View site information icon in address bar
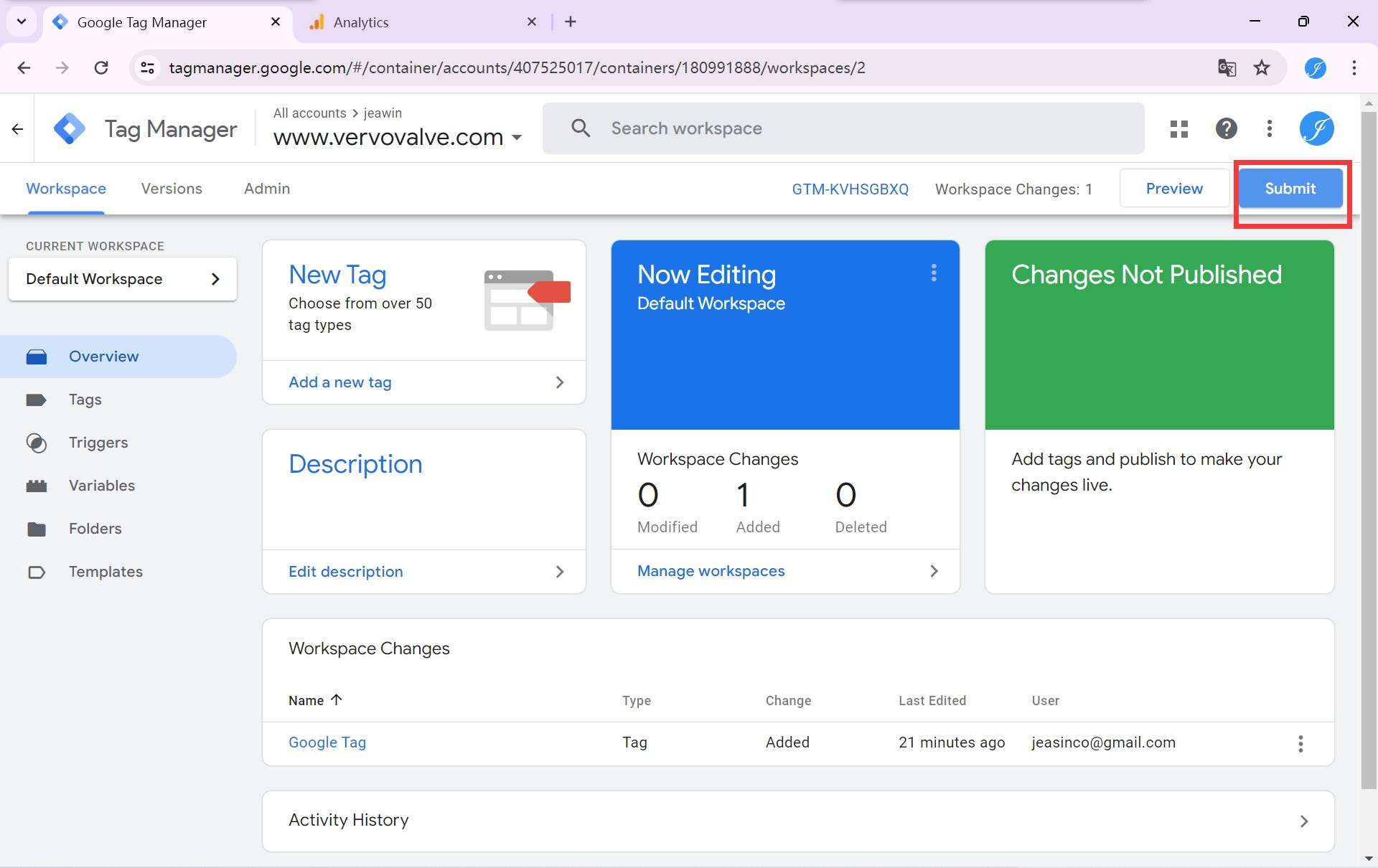This screenshot has height=868, width=1378. (147, 67)
